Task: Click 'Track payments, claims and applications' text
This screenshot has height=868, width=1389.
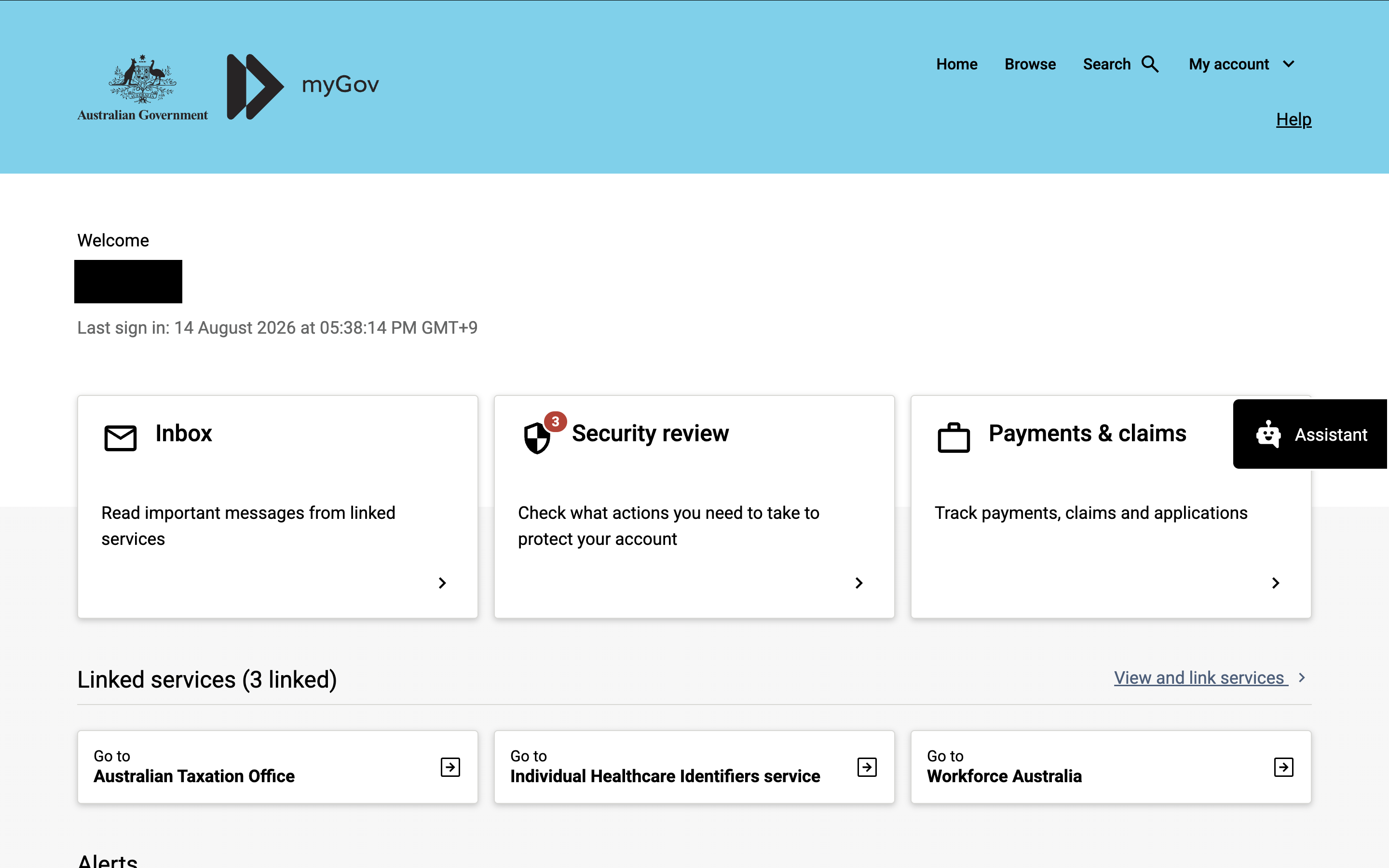Action: (1091, 513)
